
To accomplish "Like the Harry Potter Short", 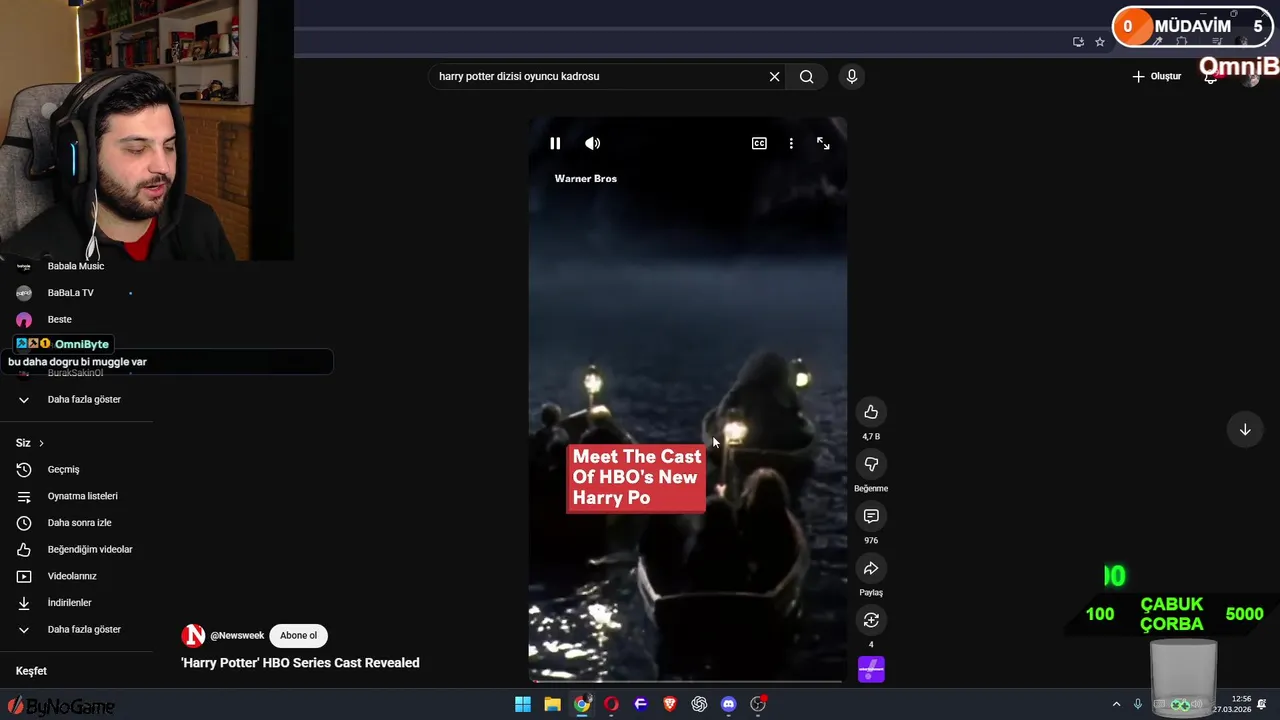I will (x=871, y=412).
